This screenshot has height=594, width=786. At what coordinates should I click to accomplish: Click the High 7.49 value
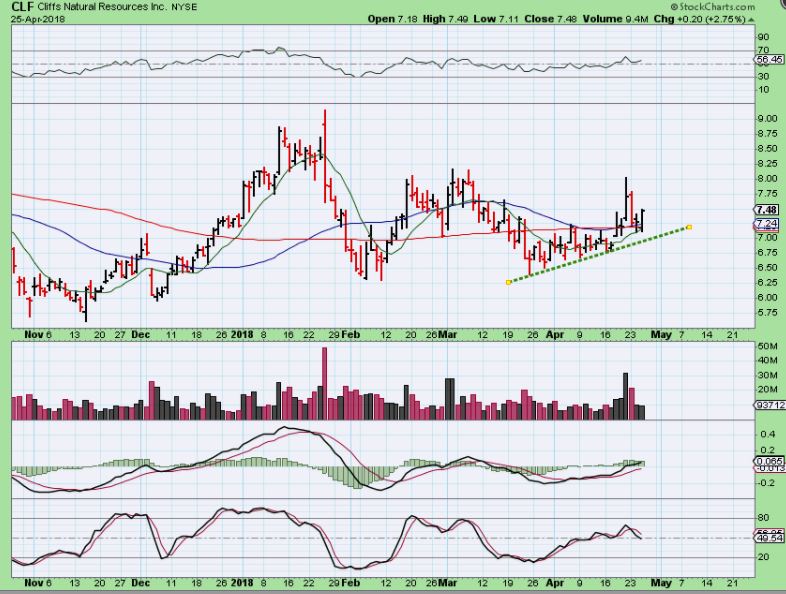(x=445, y=19)
